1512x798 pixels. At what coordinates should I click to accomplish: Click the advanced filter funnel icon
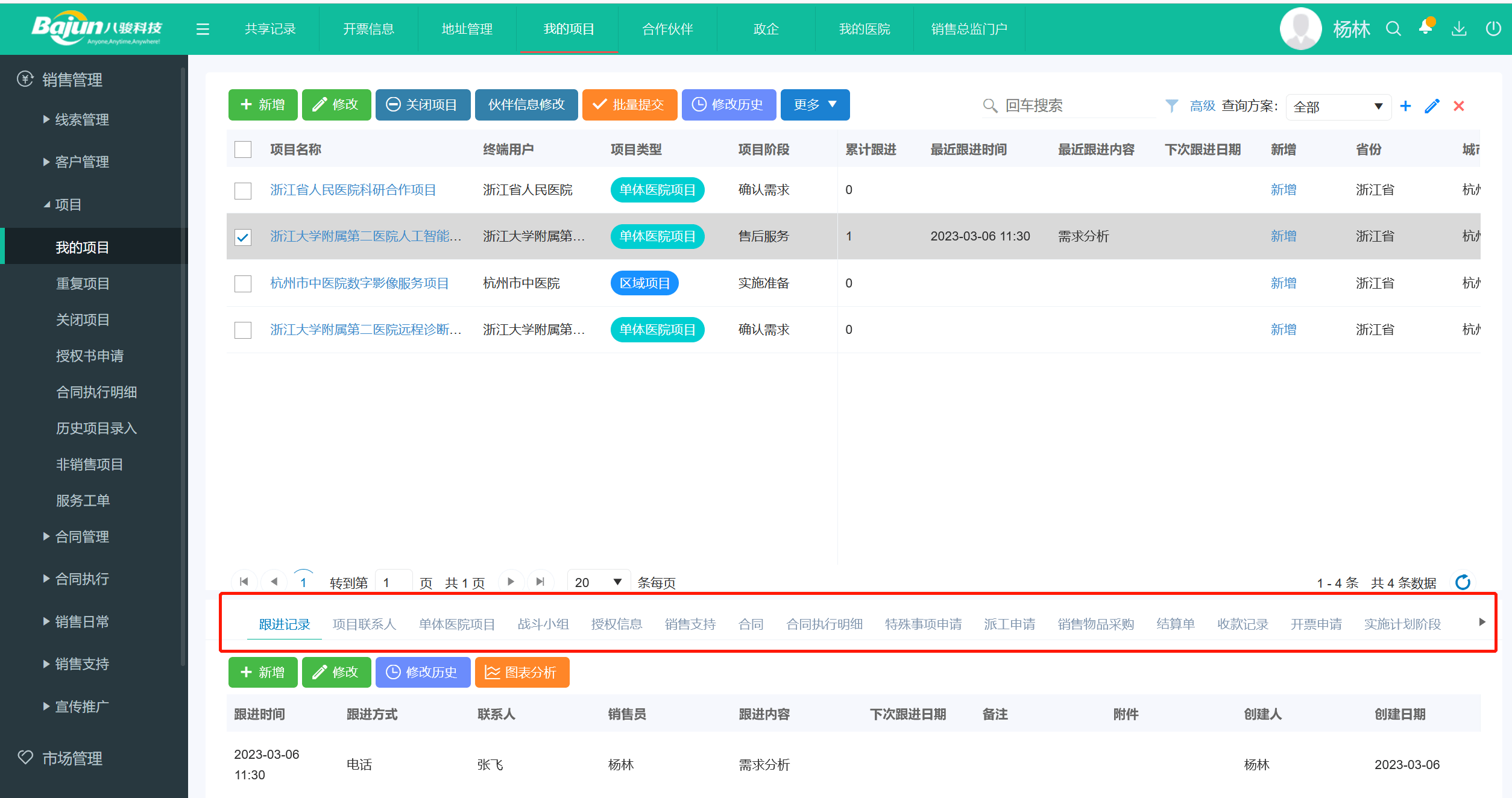[x=1171, y=106]
